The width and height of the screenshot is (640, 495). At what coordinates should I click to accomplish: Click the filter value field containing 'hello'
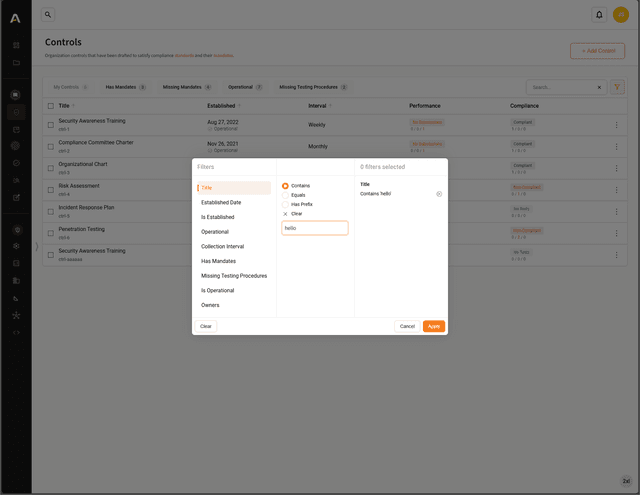[315, 228]
